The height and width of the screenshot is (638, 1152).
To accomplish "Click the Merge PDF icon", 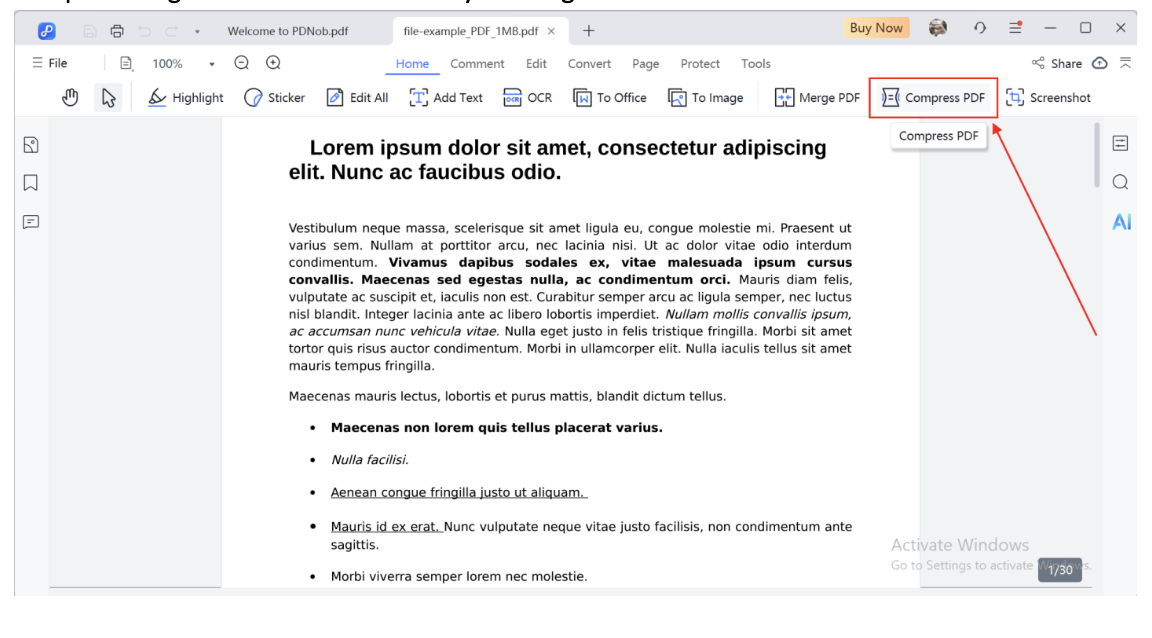I will pyautogui.click(x=818, y=98).
